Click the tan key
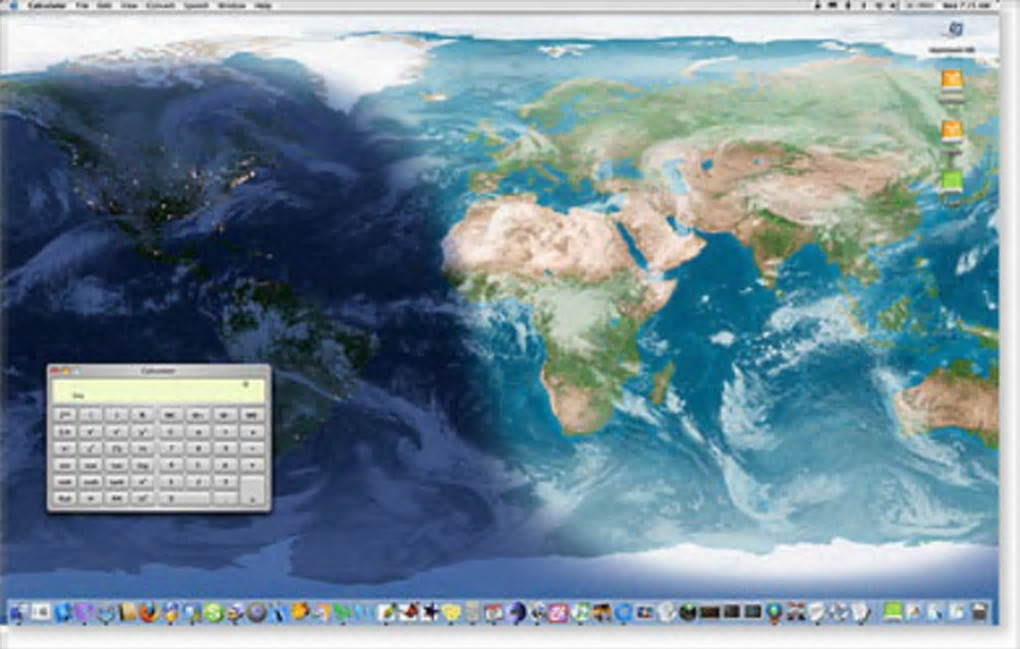This screenshot has width=1020, height=649. point(116,465)
